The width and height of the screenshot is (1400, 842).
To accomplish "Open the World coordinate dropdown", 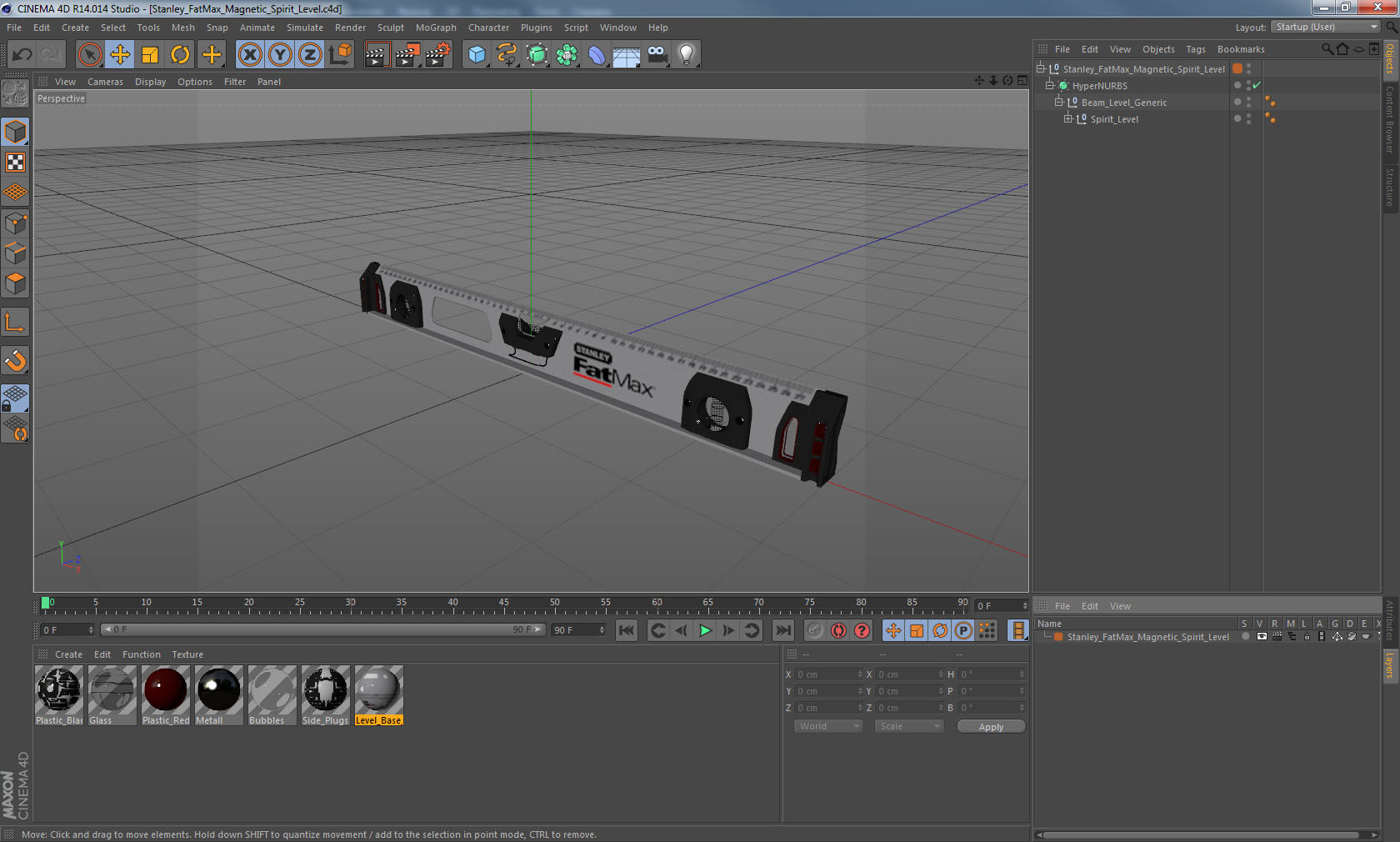I will coord(828,726).
